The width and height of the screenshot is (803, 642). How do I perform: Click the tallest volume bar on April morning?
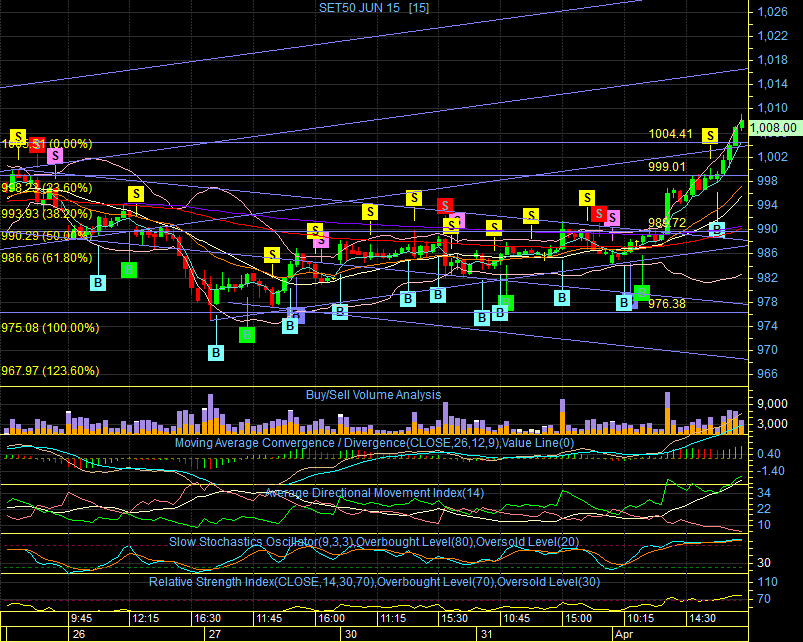(x=667, y=413)
